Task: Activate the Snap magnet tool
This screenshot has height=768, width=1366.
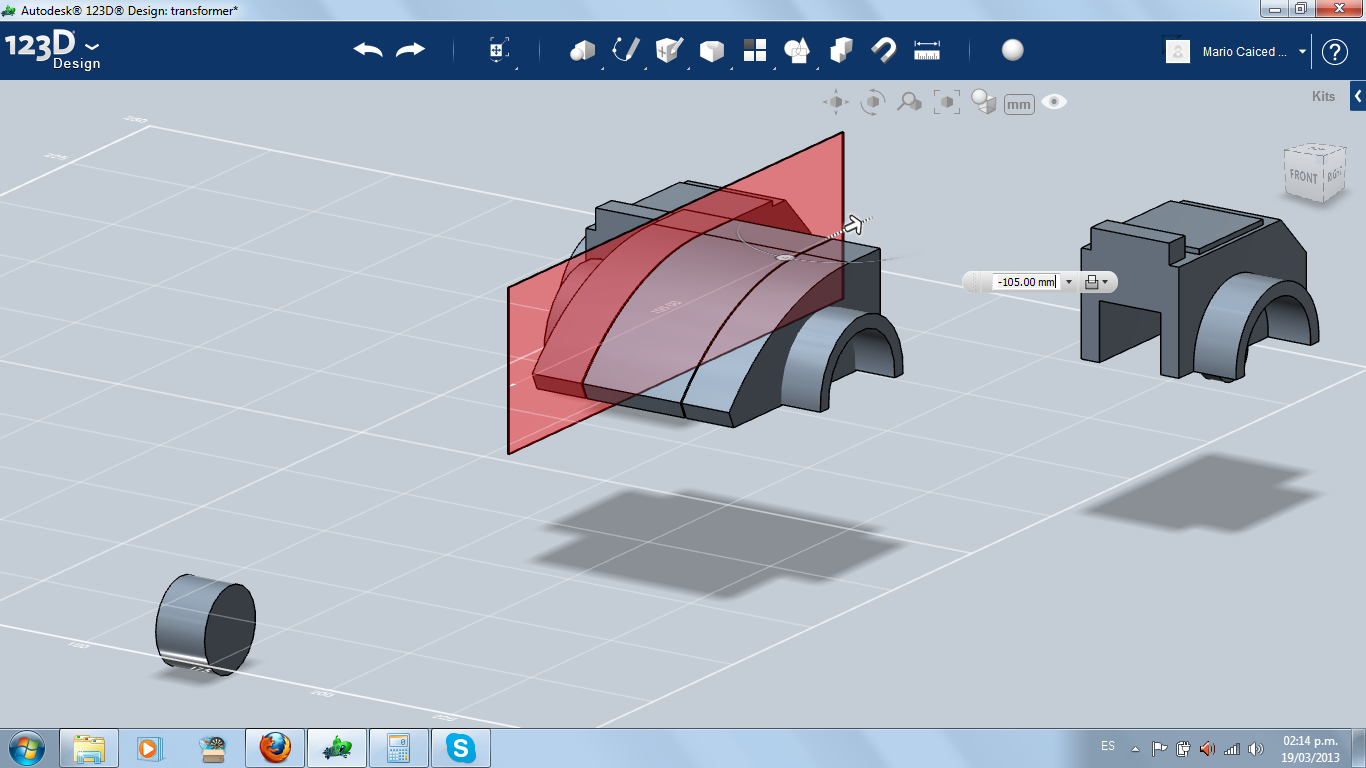Action: [x=884, y=50]
